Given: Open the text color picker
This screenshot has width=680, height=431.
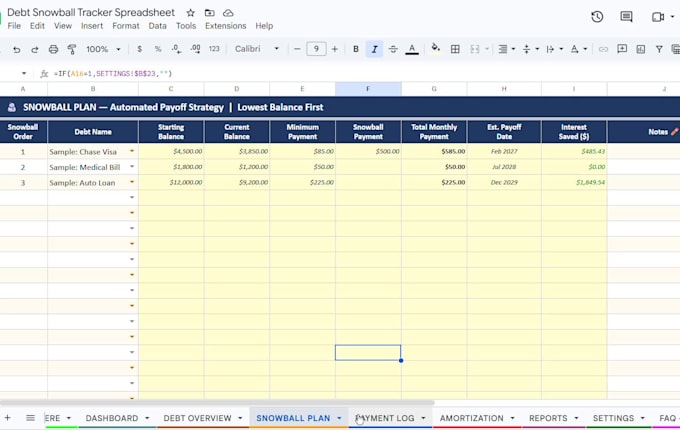Looking at the screenshot, I should (x=412, y=49).
